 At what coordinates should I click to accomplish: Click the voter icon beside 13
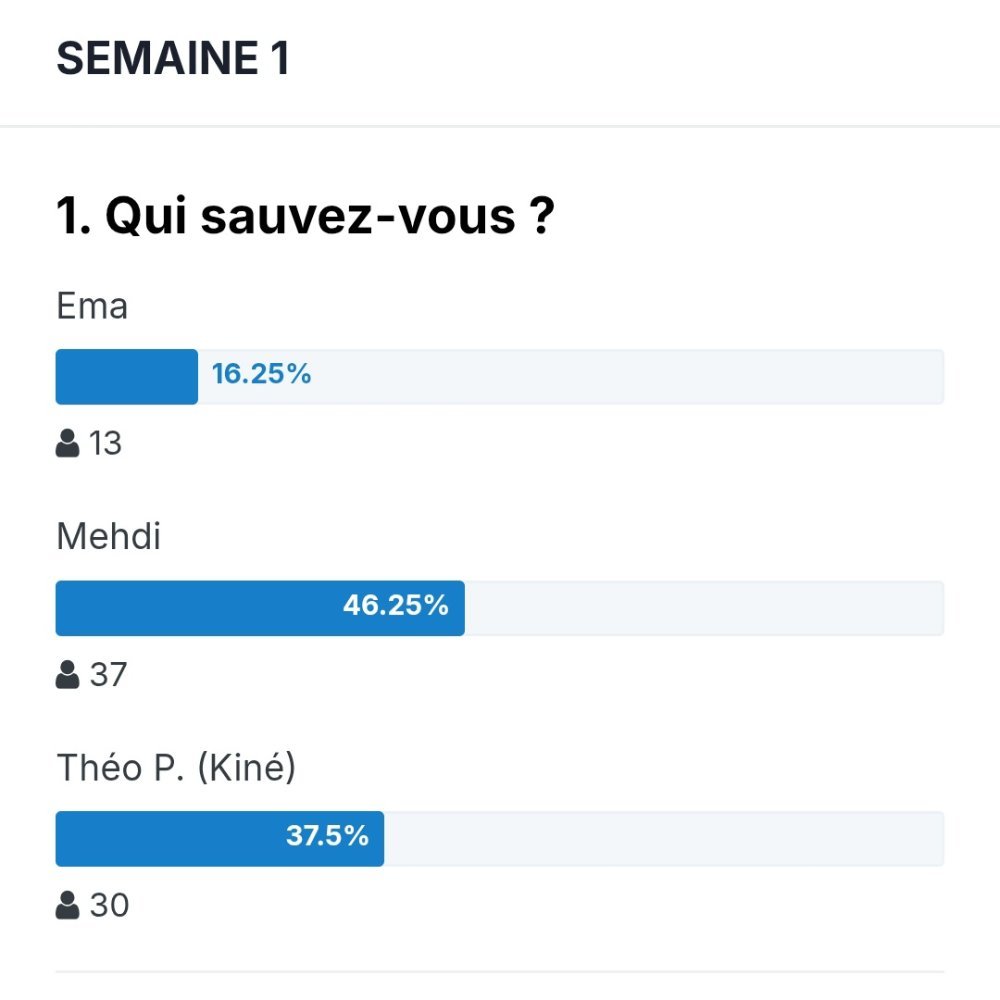(x=67, y=443)
